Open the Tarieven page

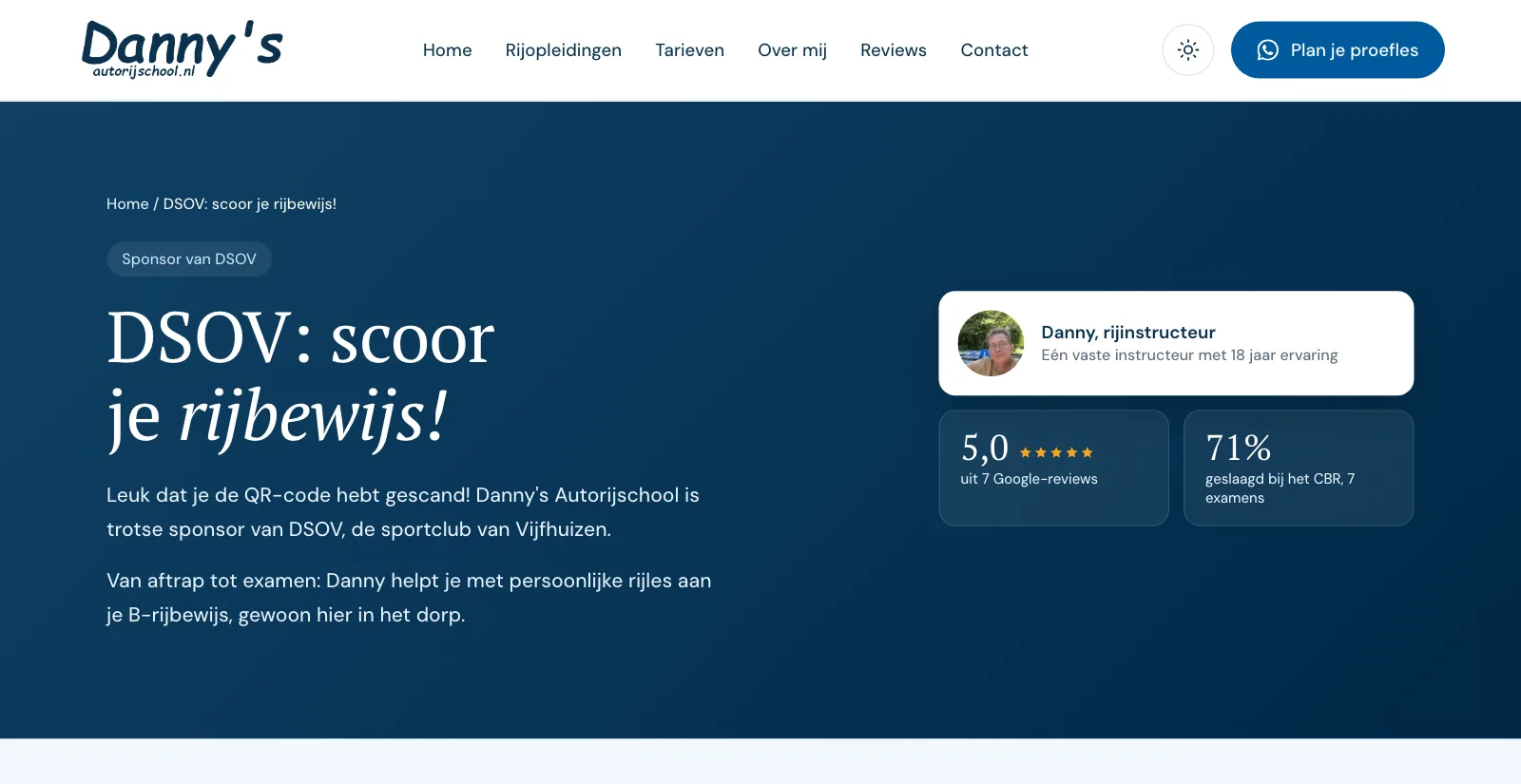click(690, 50)
